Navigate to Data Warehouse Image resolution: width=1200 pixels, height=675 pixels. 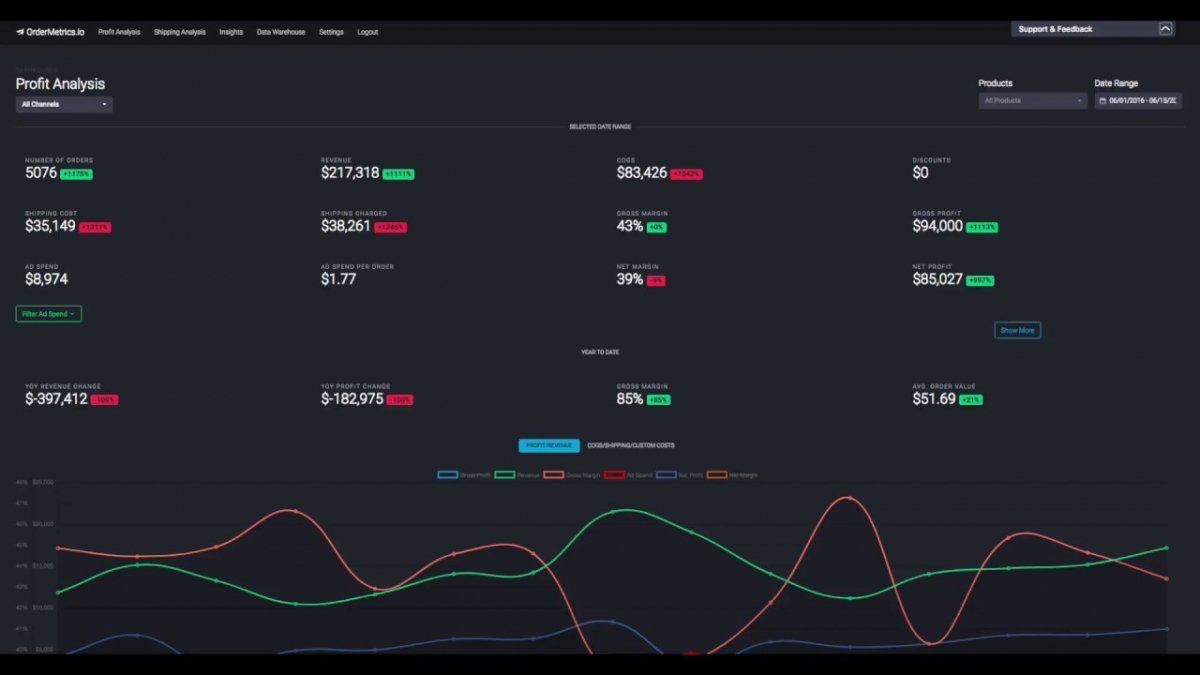(x=281, y=31)
